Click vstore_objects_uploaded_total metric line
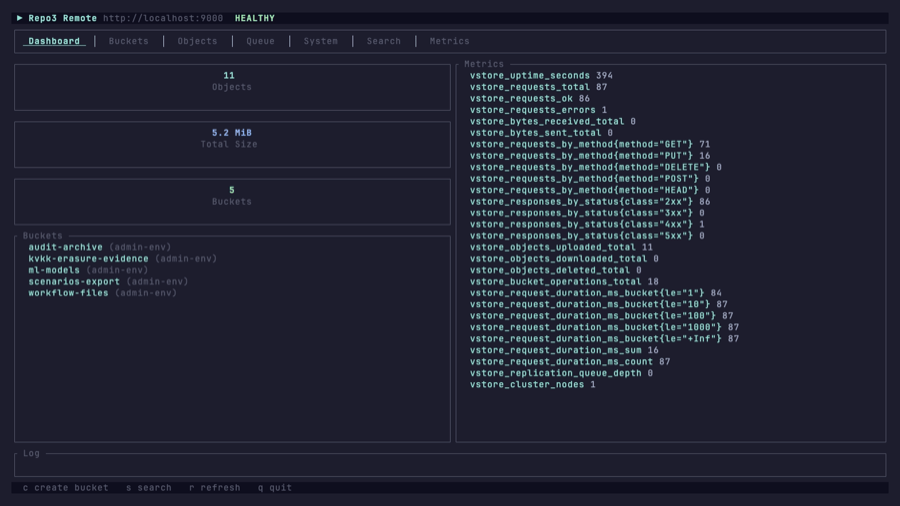The height and width of the screenshot is (506, 900). point(561,247)
